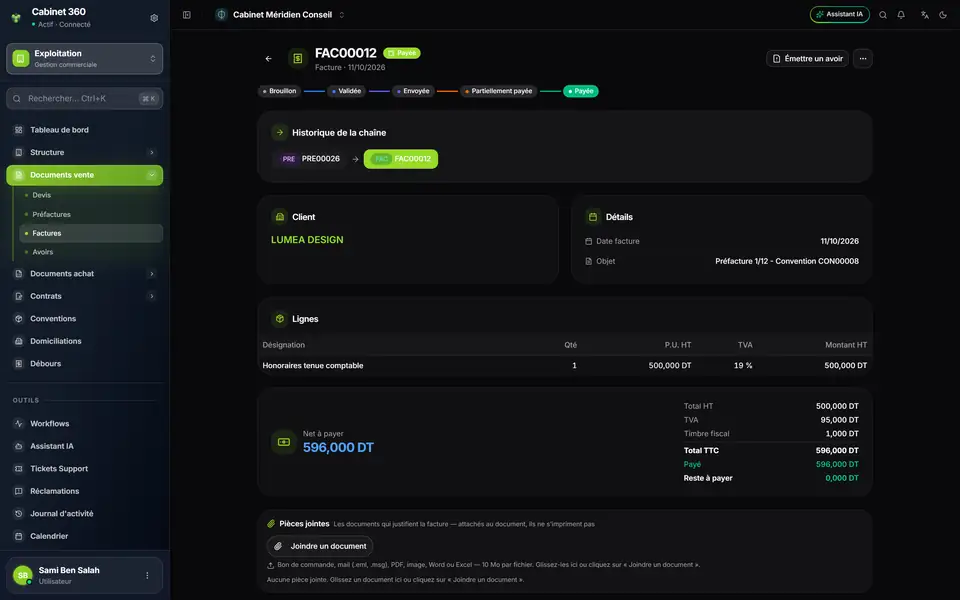Image resolution: width=960 pixels, height=600 pixels.
Task: Open Avoirs in the sidebar
Action: point(91,252)
